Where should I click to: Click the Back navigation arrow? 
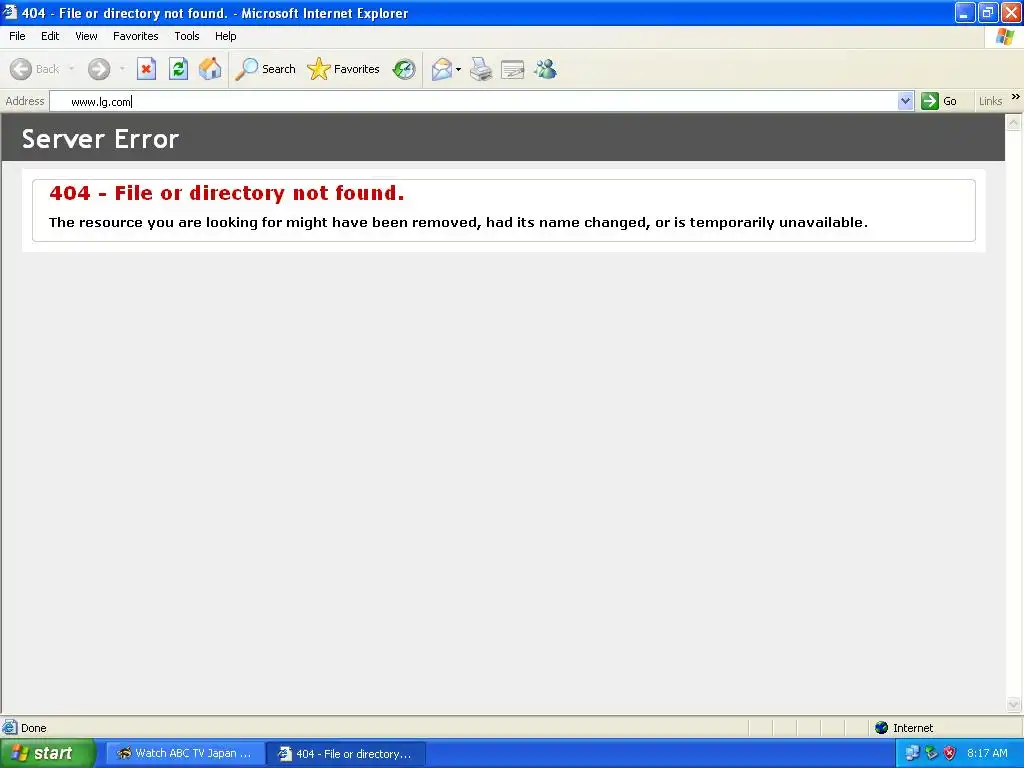(x=21, y=69)
